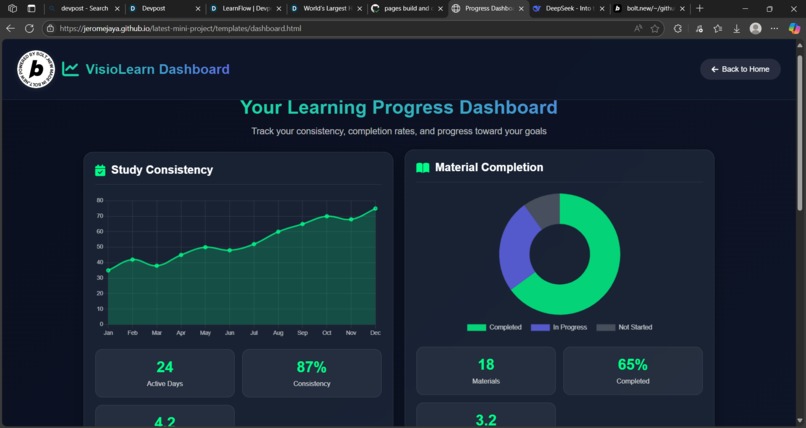The width and height of the screenshot is (806, 428).
Task: Open a new tab with plus button
Action: click(699, 8)
